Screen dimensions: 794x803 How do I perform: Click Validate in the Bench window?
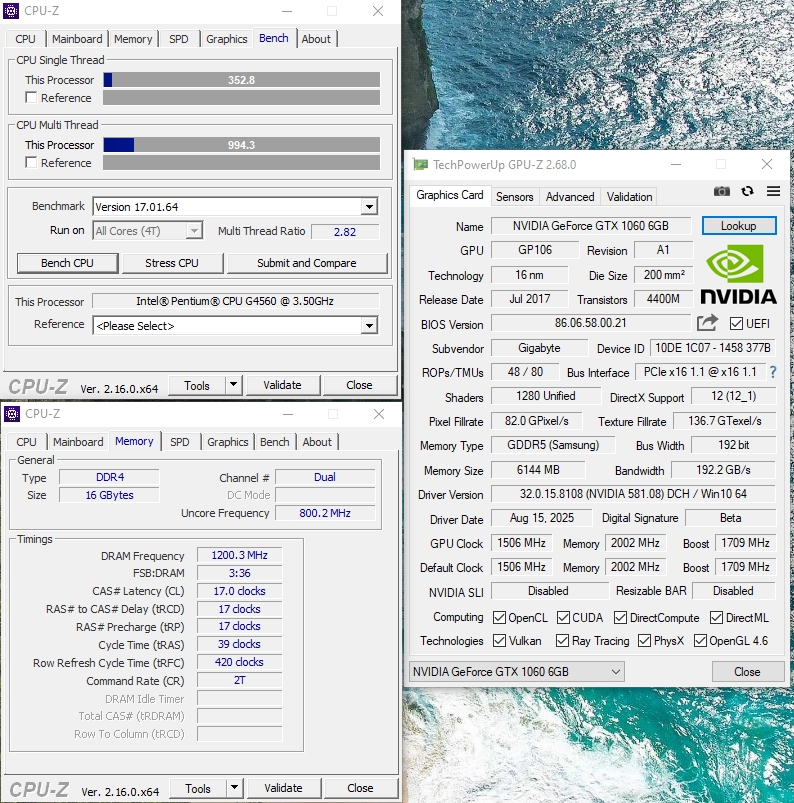tap(282, 385)
